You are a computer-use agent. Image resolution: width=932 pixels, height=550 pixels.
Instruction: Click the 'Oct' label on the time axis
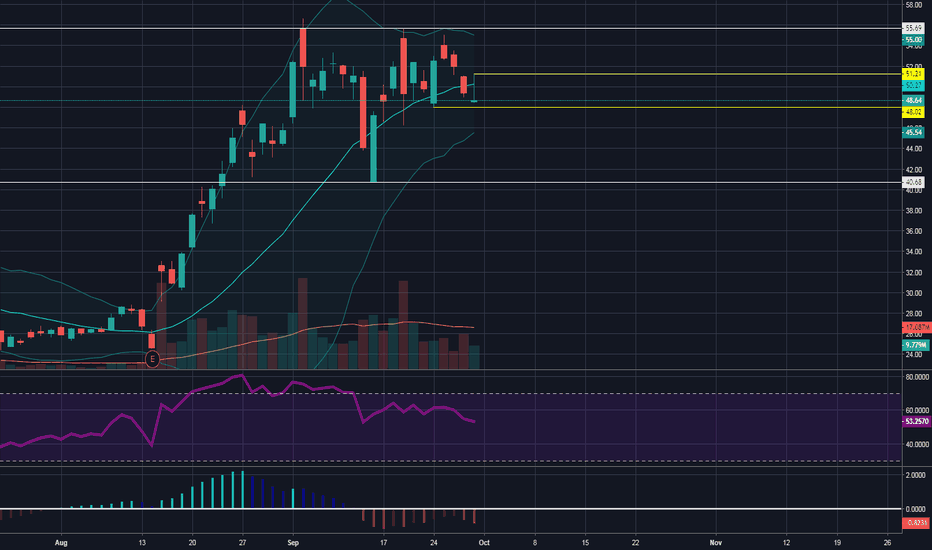[484, 542]
